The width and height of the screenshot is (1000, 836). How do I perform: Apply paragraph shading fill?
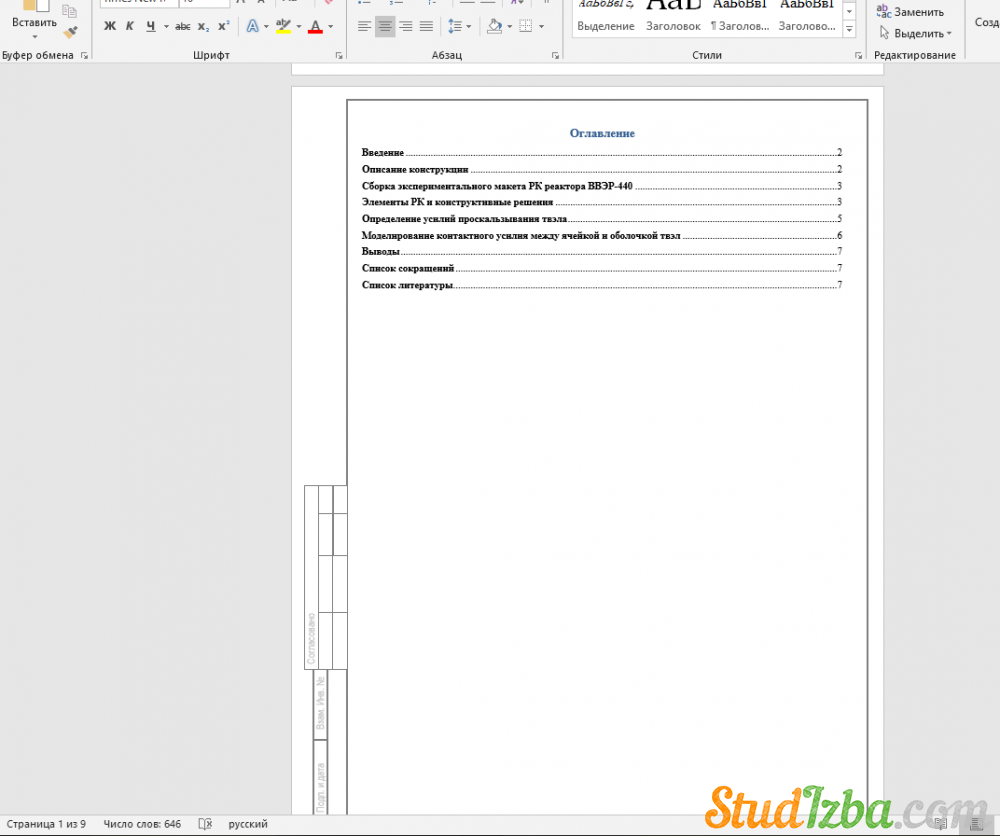[x=494, y=27]
